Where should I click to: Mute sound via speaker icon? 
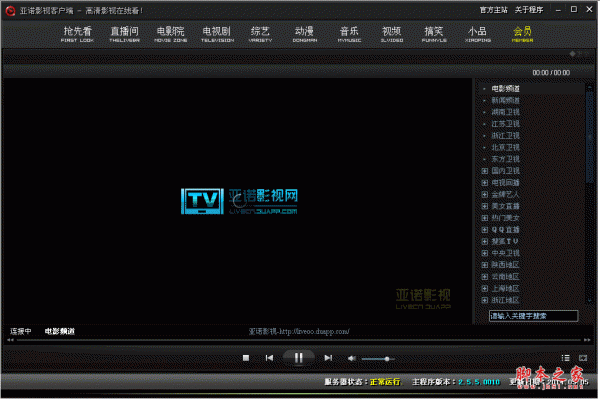[352, 358]
